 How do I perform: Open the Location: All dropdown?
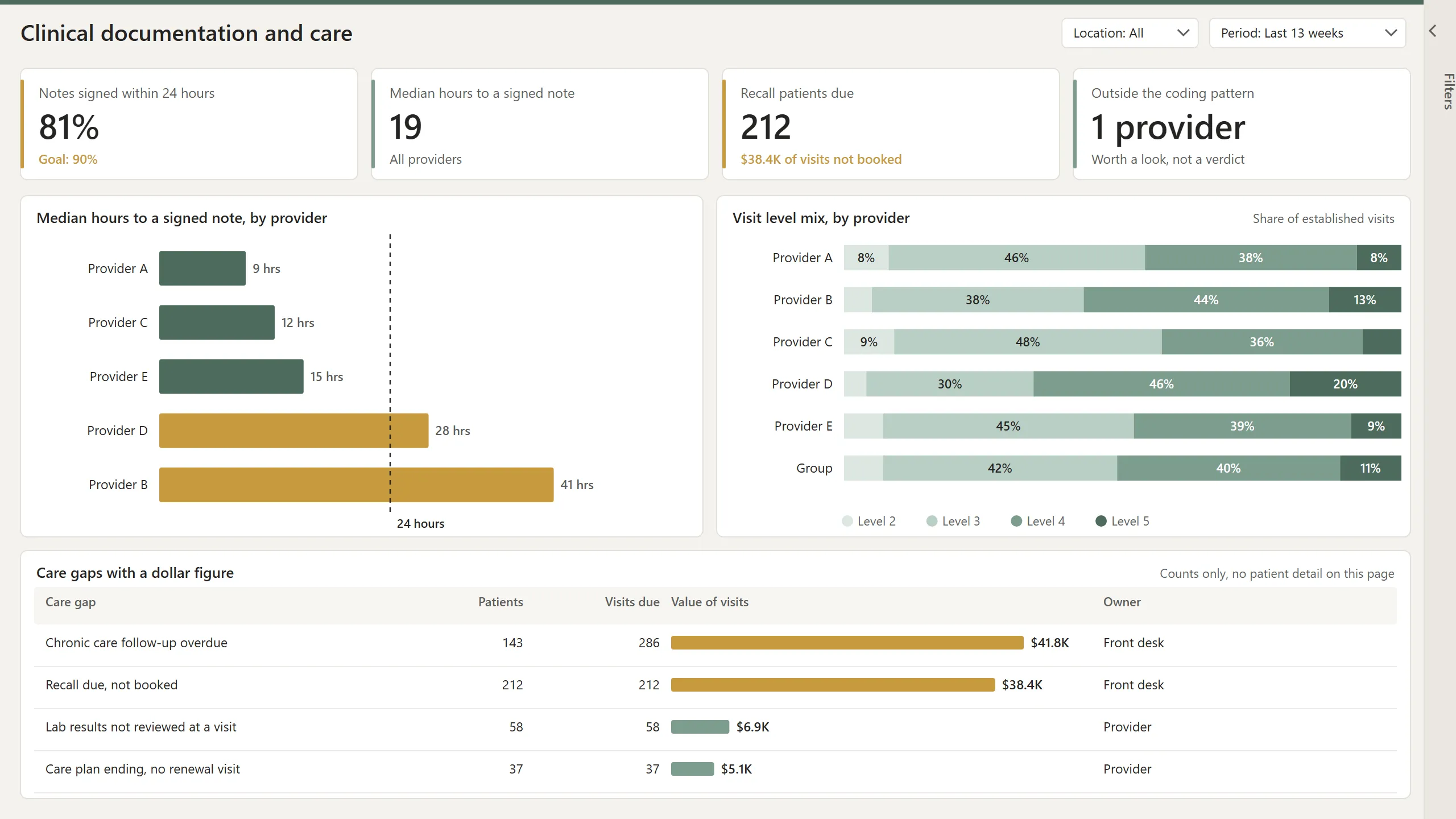(1130, 33)
